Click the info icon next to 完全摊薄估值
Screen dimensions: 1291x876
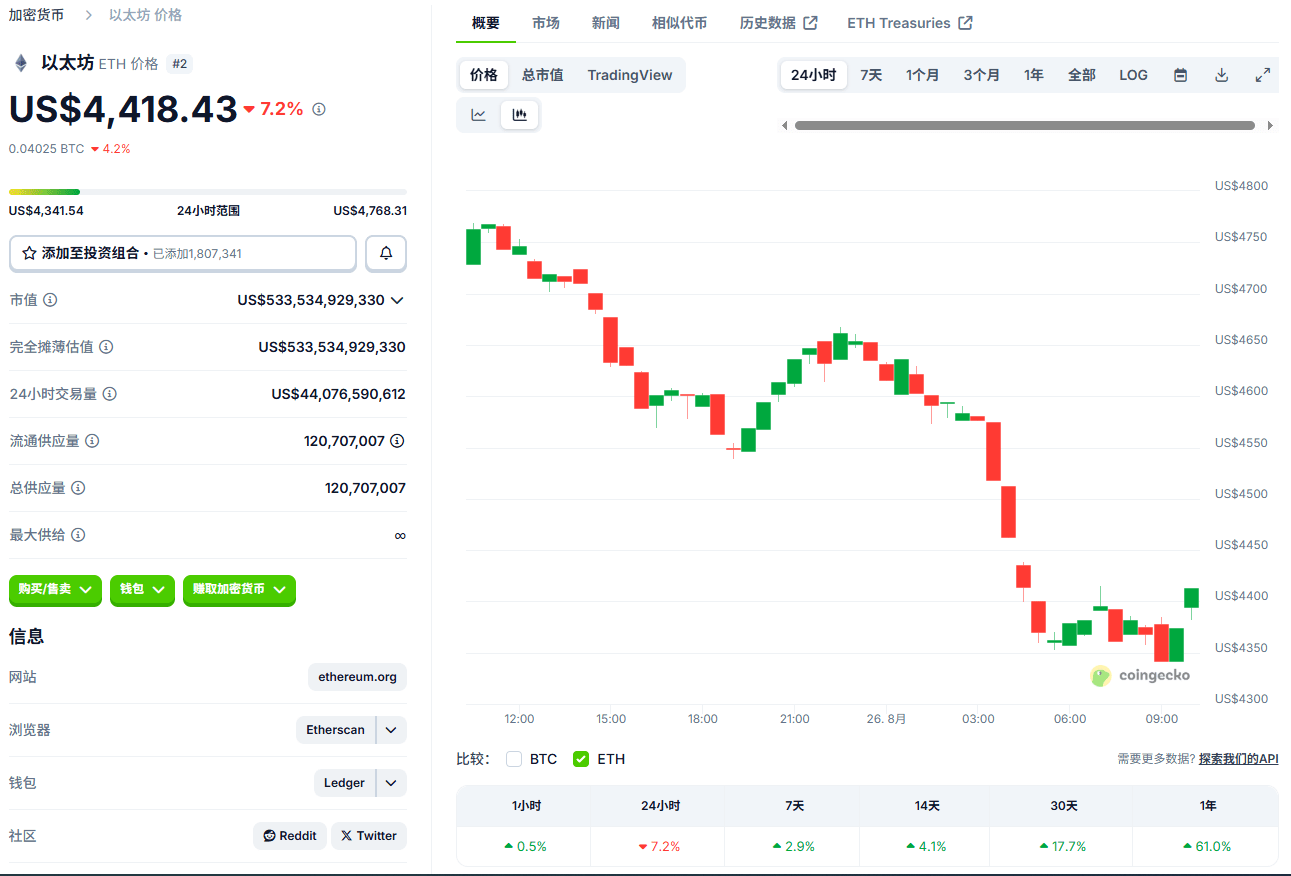(106, 347)
